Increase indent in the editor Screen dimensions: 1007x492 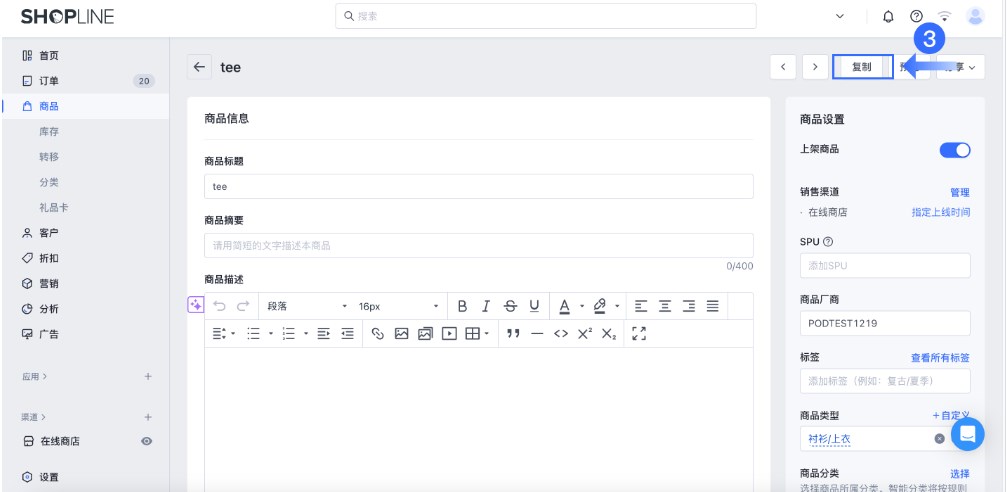(324, 334)
